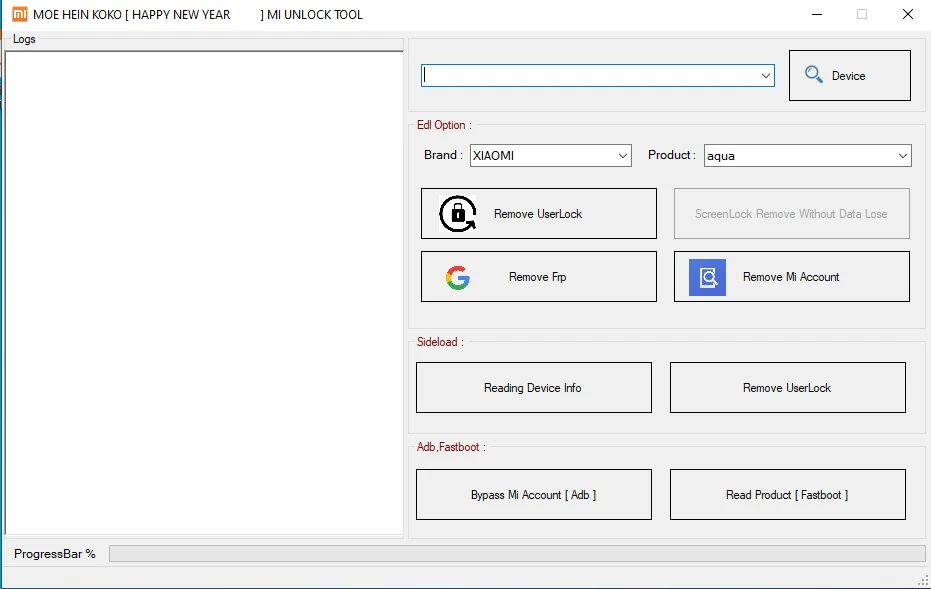This screenshot has height=589, width=931.
Task: Open the device port dropdown arrow
Action: 765,75
